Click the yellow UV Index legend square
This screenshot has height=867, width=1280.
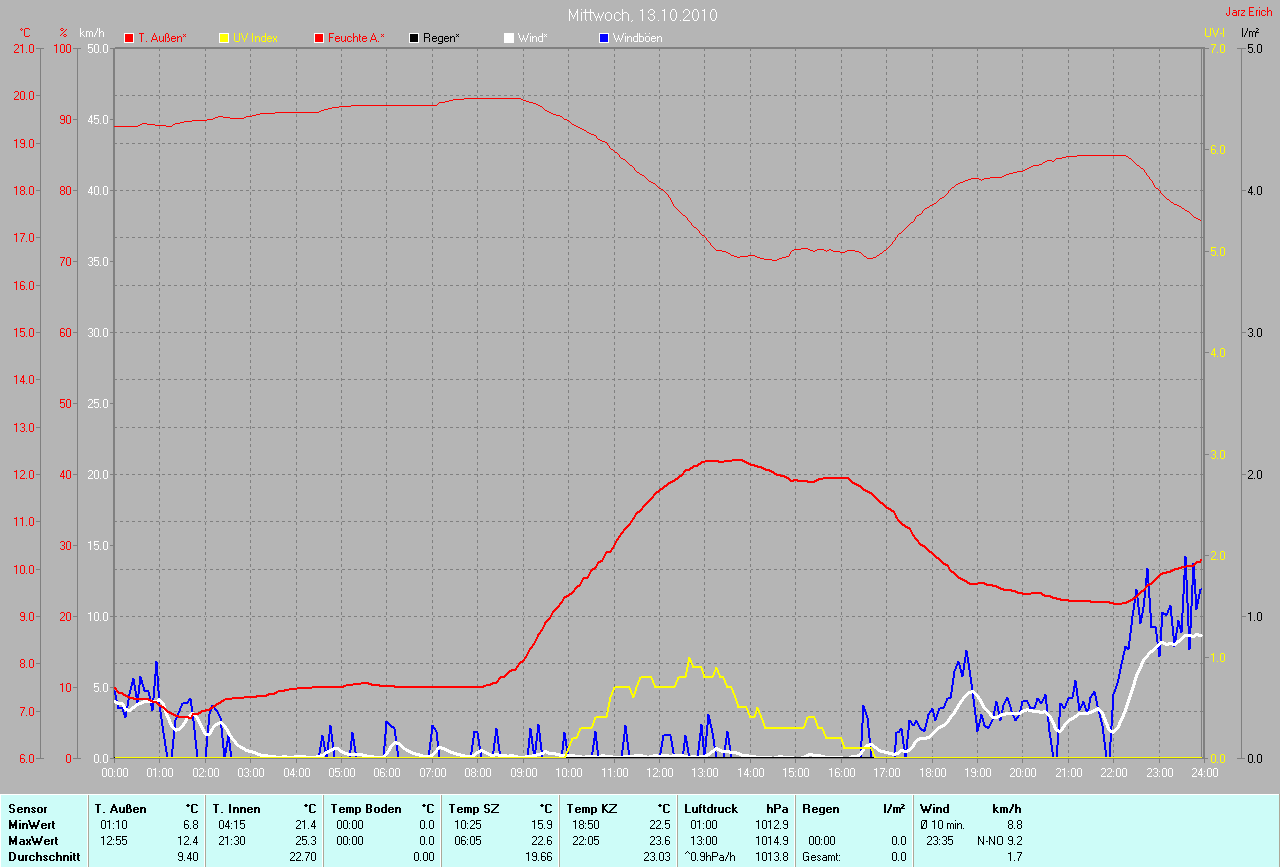tap(224, 38)
